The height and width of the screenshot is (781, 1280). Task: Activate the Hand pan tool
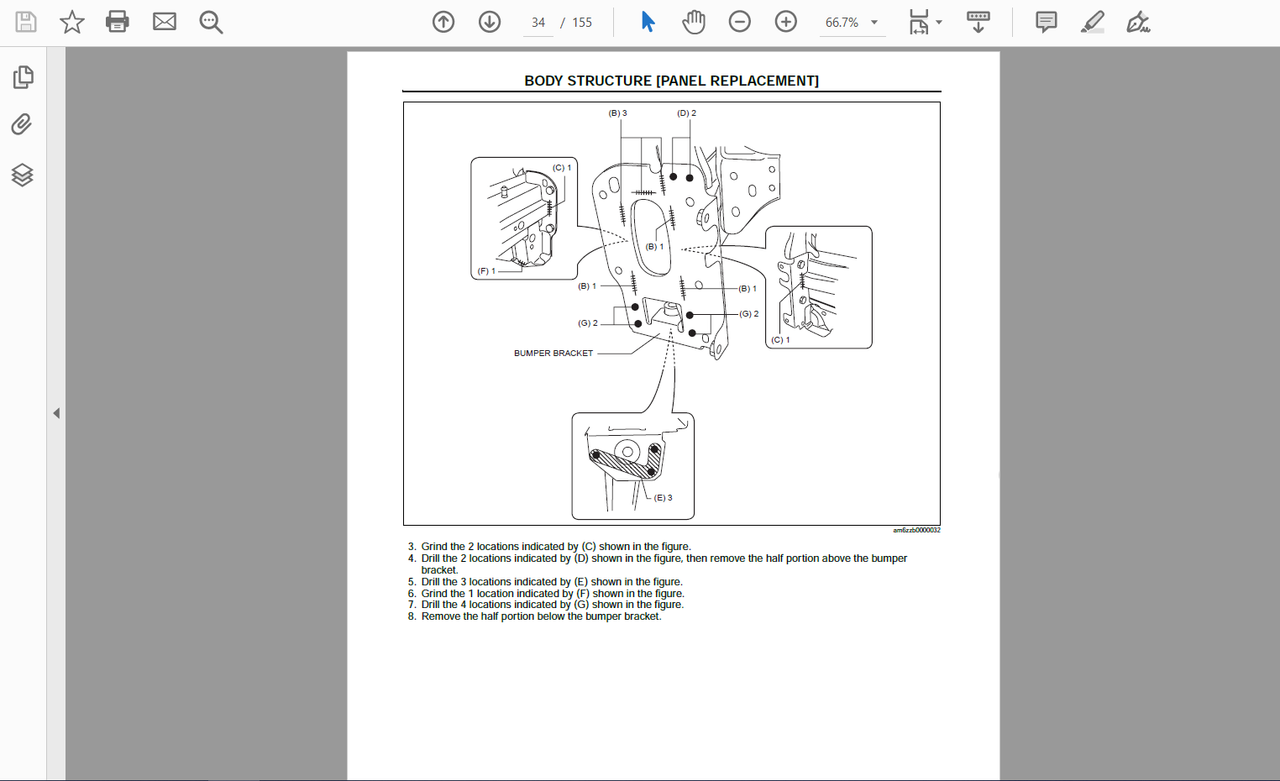(693, 22)
